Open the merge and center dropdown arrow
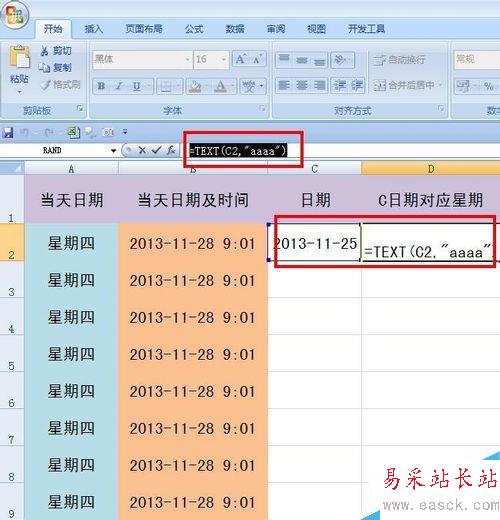The image size is (500, 520). (x=440, y=86)
